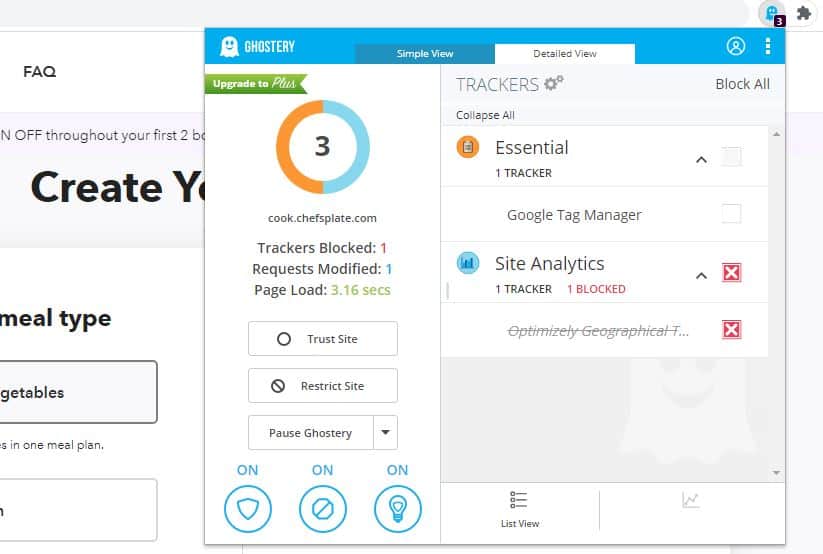Viewport: 823px width, 554px height.
Task: Click the tracker list scrollbar up arrow
Action: 776,134
